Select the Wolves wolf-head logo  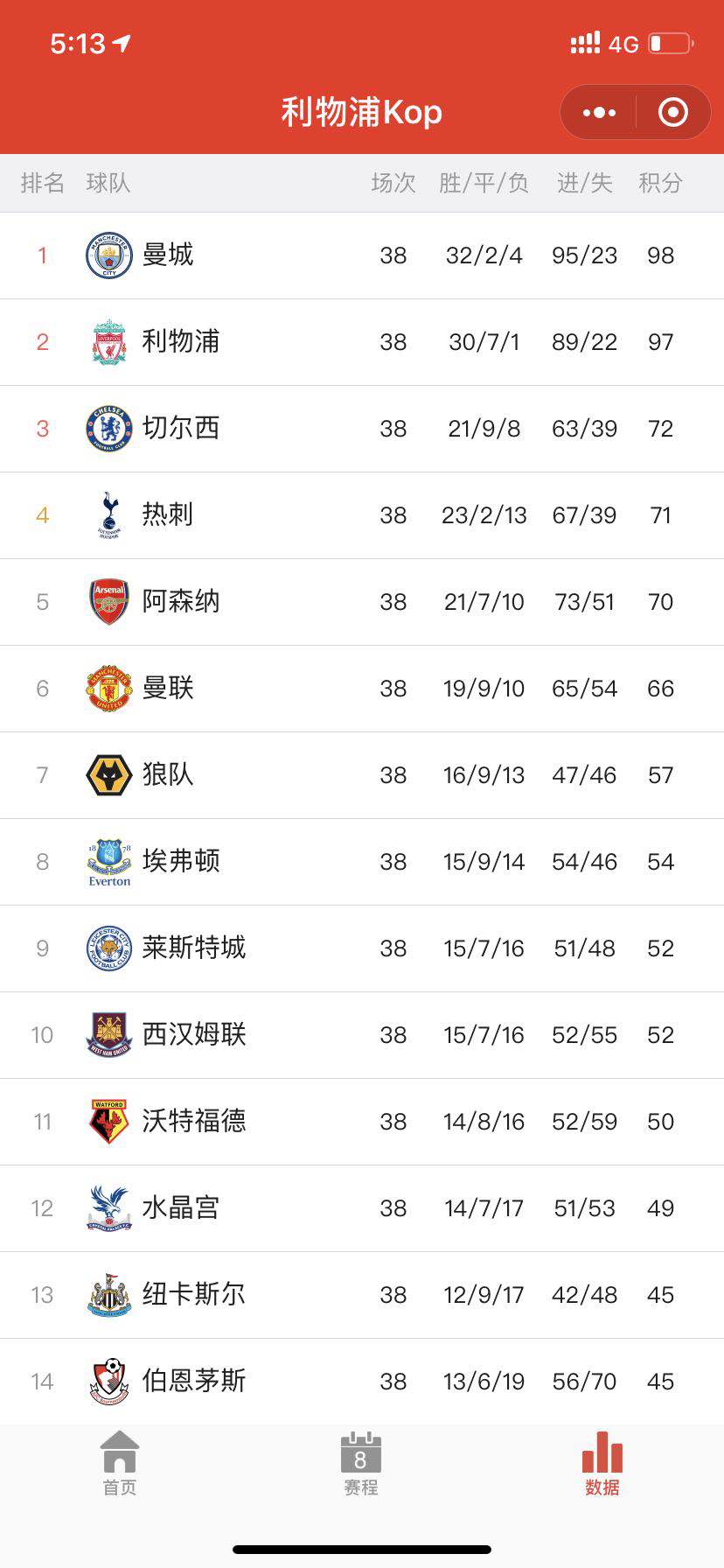[x=109, y=775]
